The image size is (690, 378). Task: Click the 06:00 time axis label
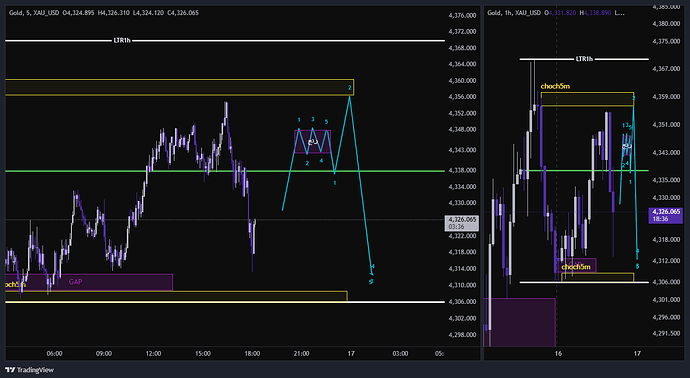point(55,353)
